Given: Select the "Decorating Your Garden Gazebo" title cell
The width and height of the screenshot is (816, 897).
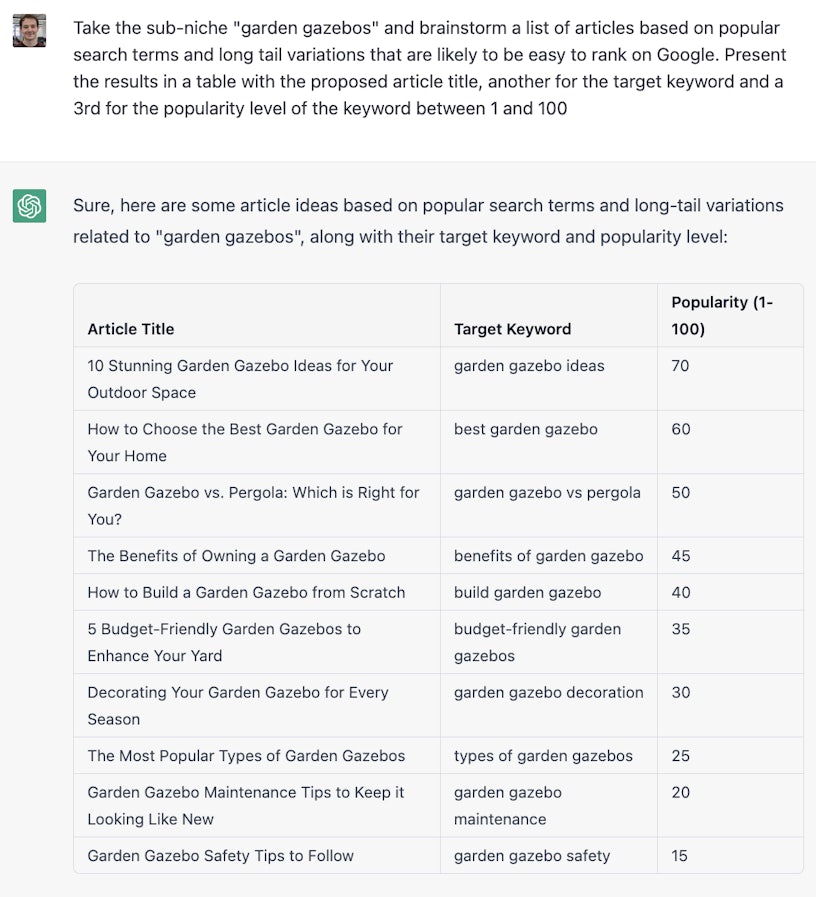Looking at the screenshot, I should 238,705.
